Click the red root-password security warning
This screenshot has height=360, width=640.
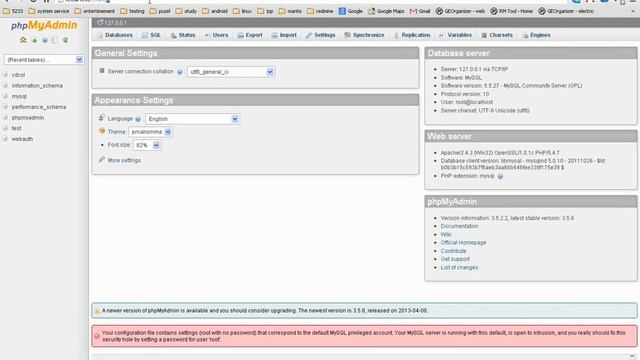coord(364,336)
